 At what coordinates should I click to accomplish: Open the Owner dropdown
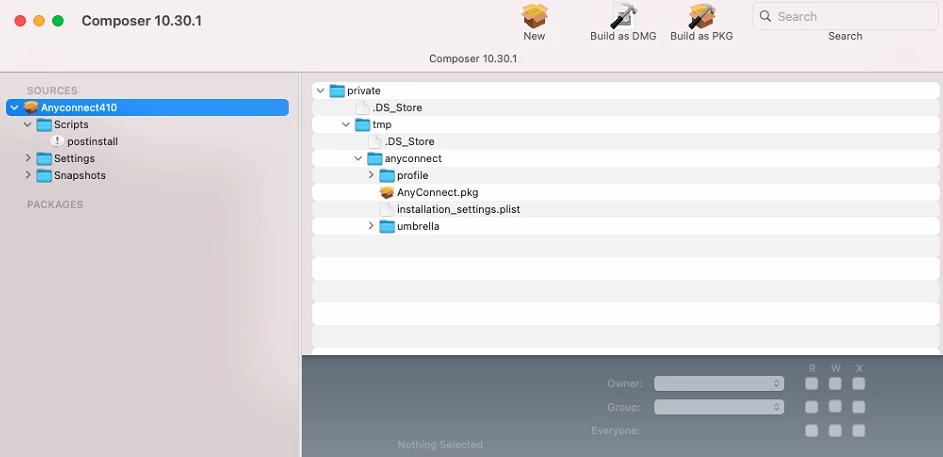pos(719,384)
